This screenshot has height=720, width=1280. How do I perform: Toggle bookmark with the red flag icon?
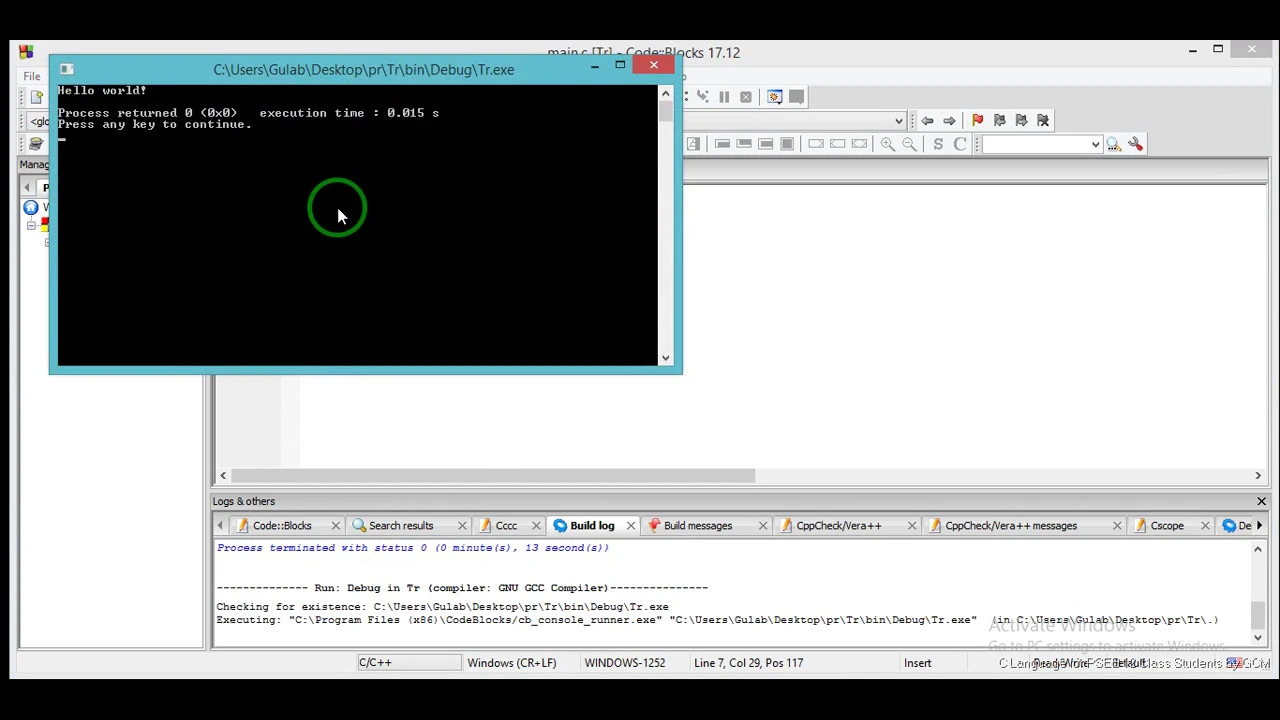[977, 121]
